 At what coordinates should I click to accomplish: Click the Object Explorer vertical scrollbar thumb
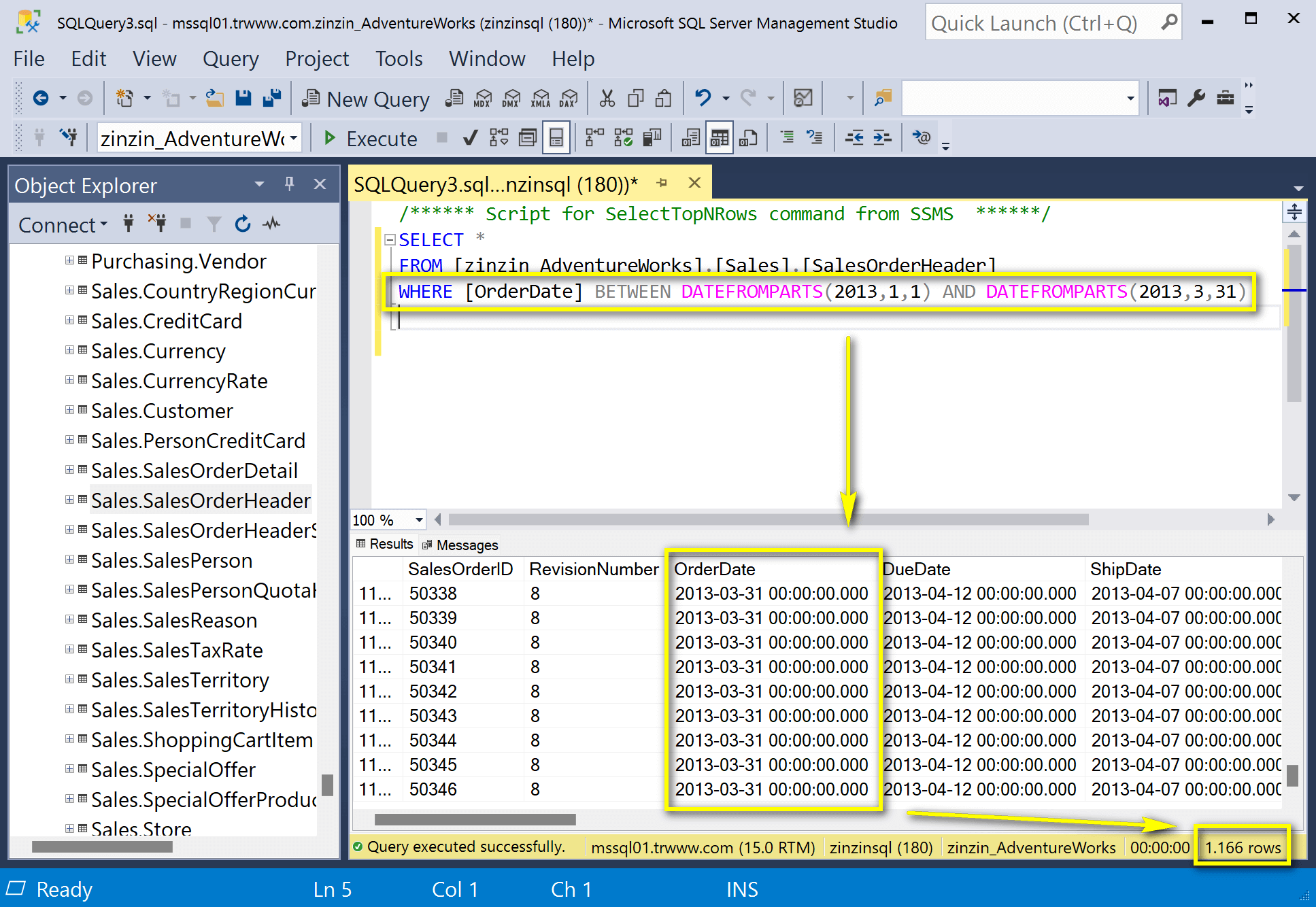tap(327, 785)
